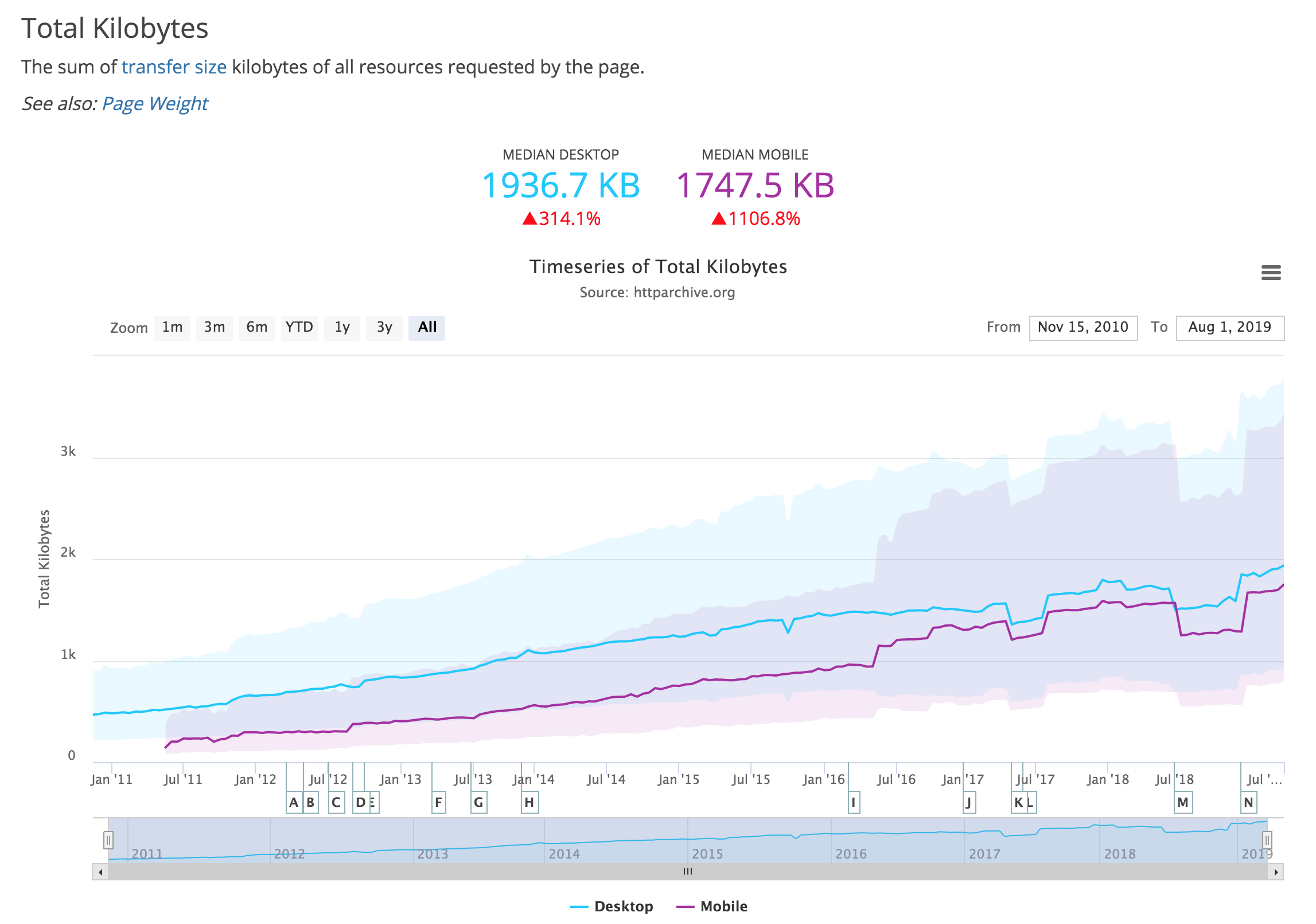Open the chart hamburger context menu
This screenshot has width=1316, height=924.
(x=1271, y=273)
